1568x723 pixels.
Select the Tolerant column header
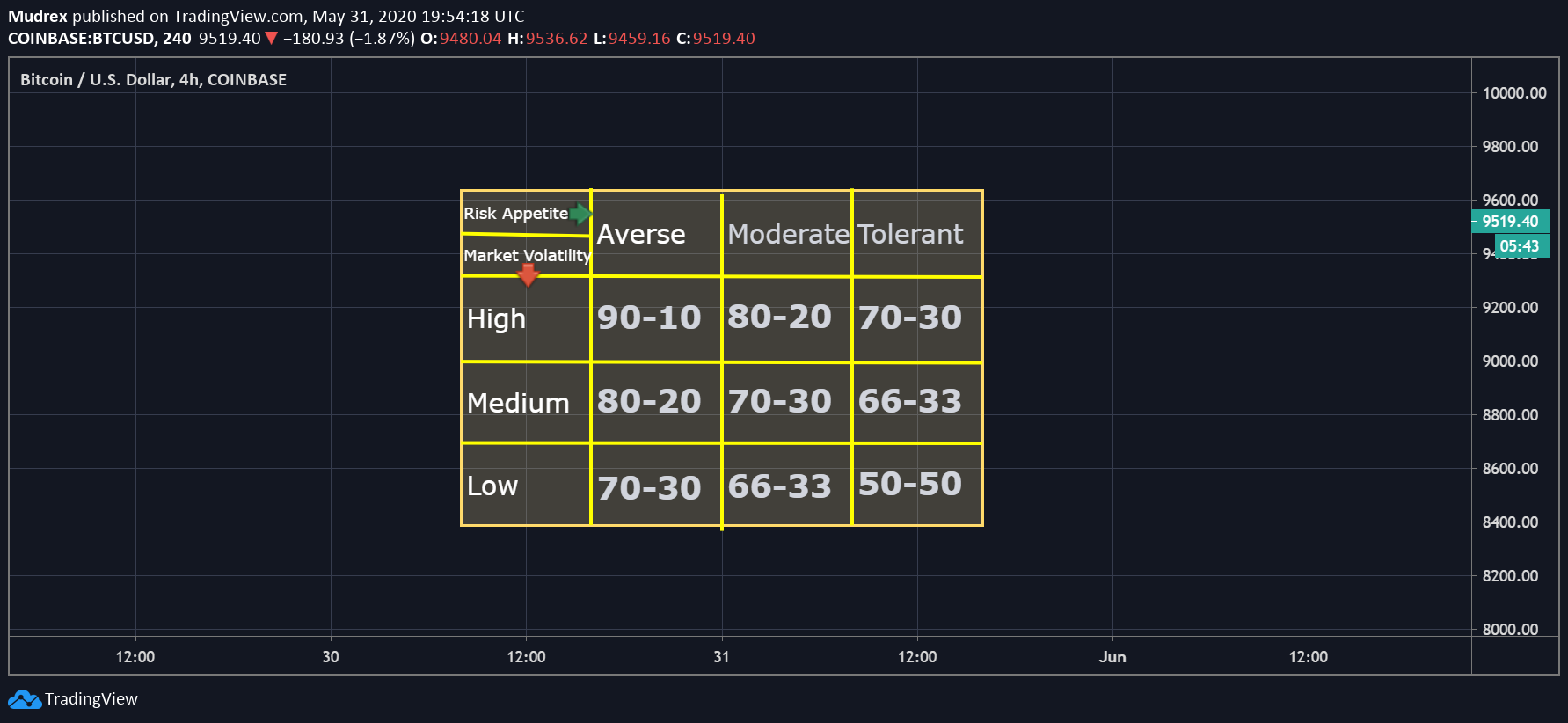[x=910, y=234]
